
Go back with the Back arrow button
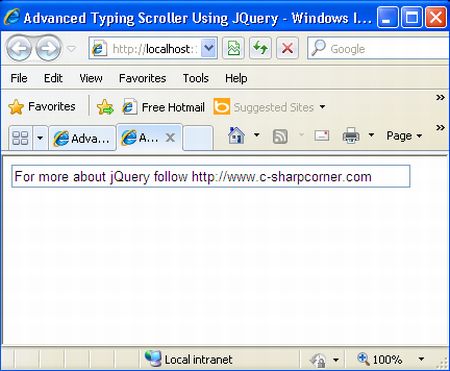click(x=19, y=49)
